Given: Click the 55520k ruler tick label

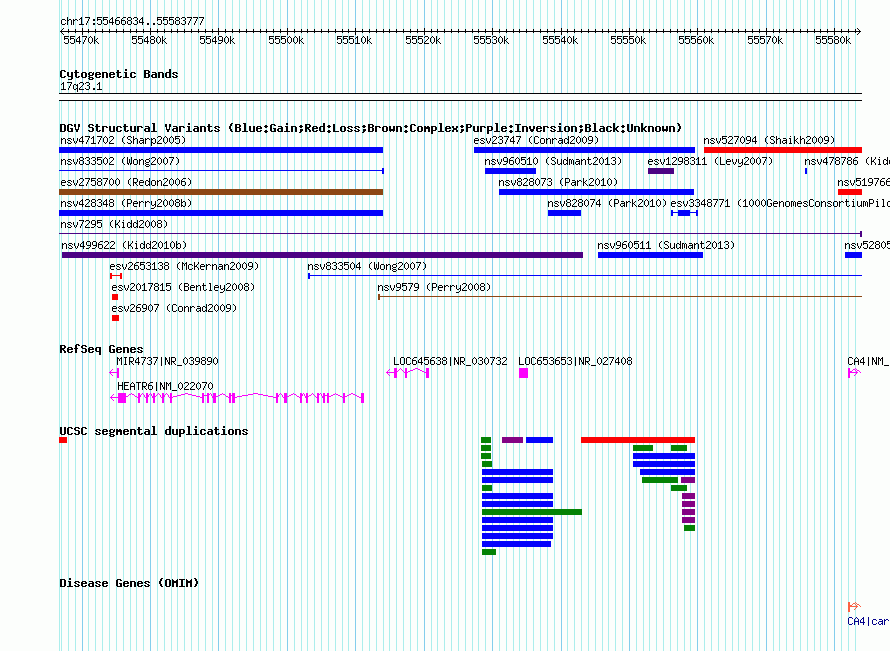Looking at the screenshot, I should [423, 40].
